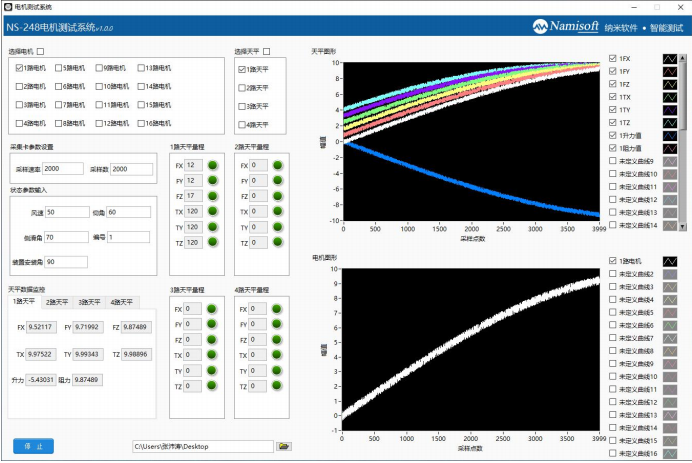
Task: Toggle the select-all checkbox next to 选择电机
Action: pos(41,51)
